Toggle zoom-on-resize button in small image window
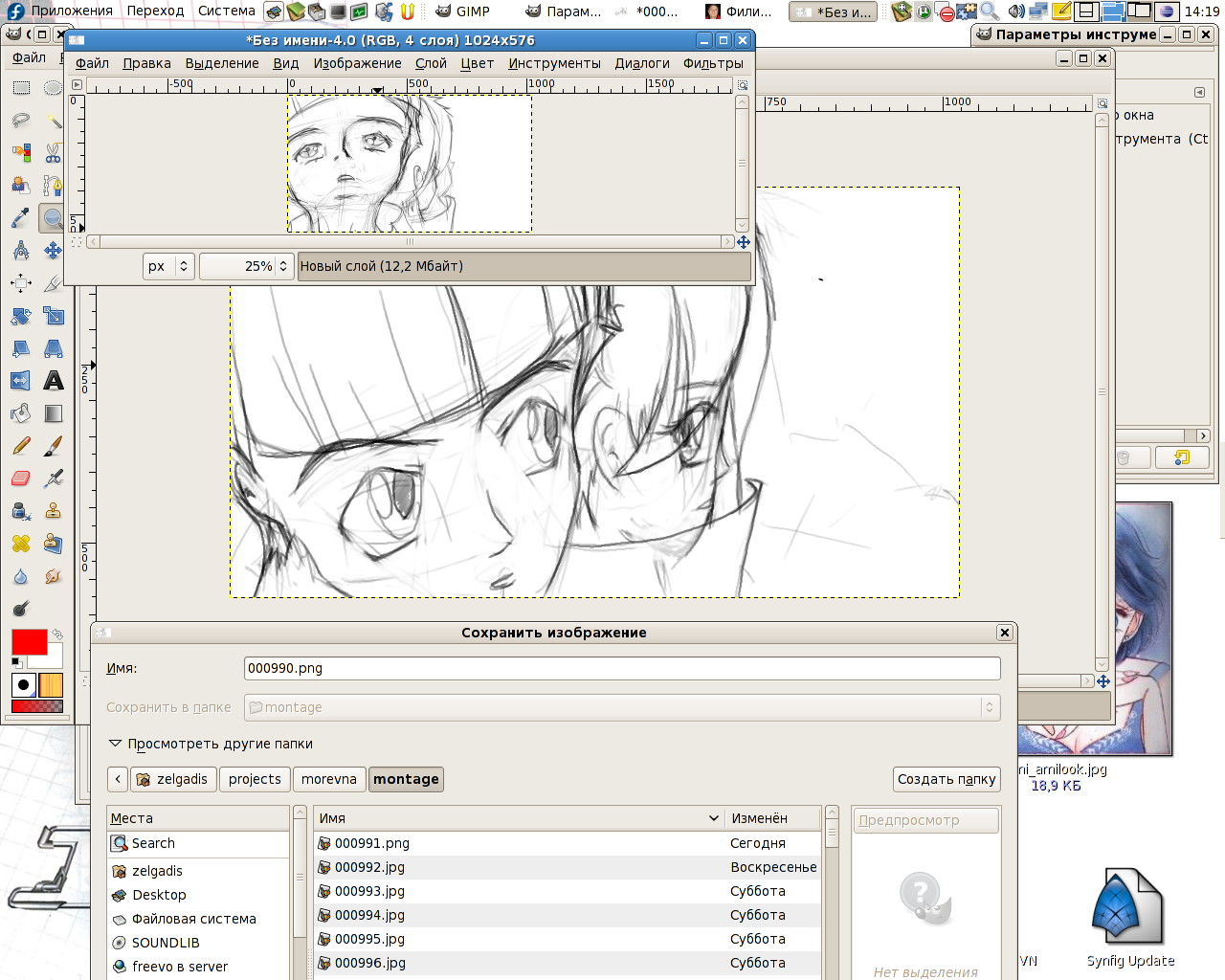The image size is (1225, 980). [x=743, y=85]
